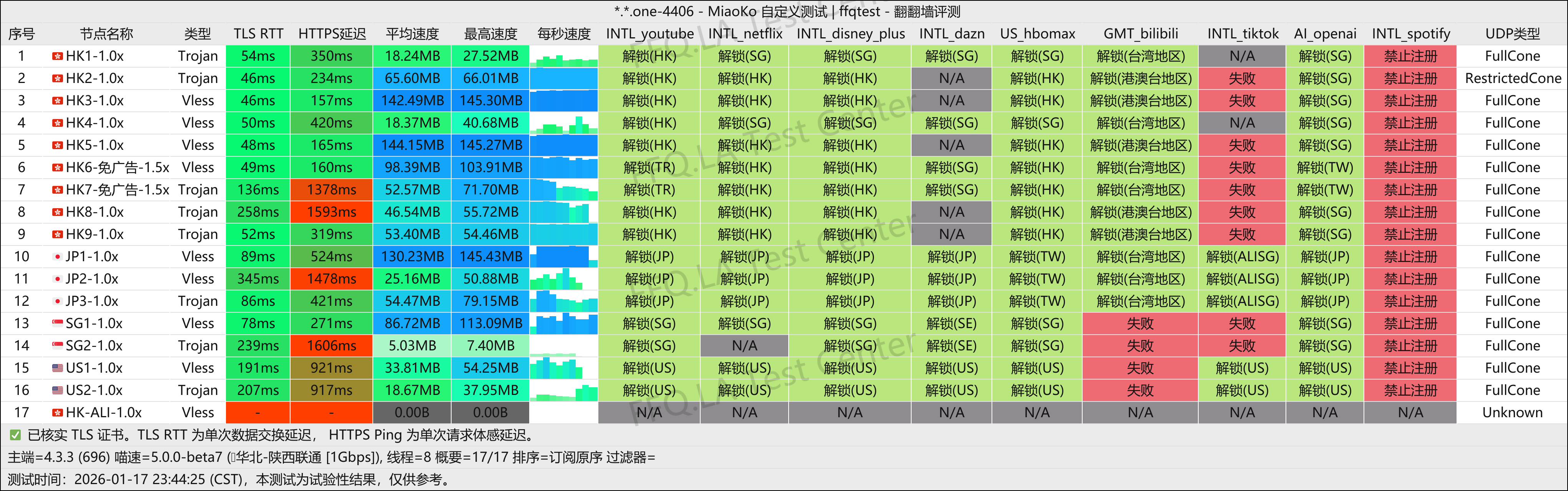The width and height of the screenshot is (1568, 491).
Task: Click the Hong Kong flag beside HK1-1.0x
Action: coord(57,56)
